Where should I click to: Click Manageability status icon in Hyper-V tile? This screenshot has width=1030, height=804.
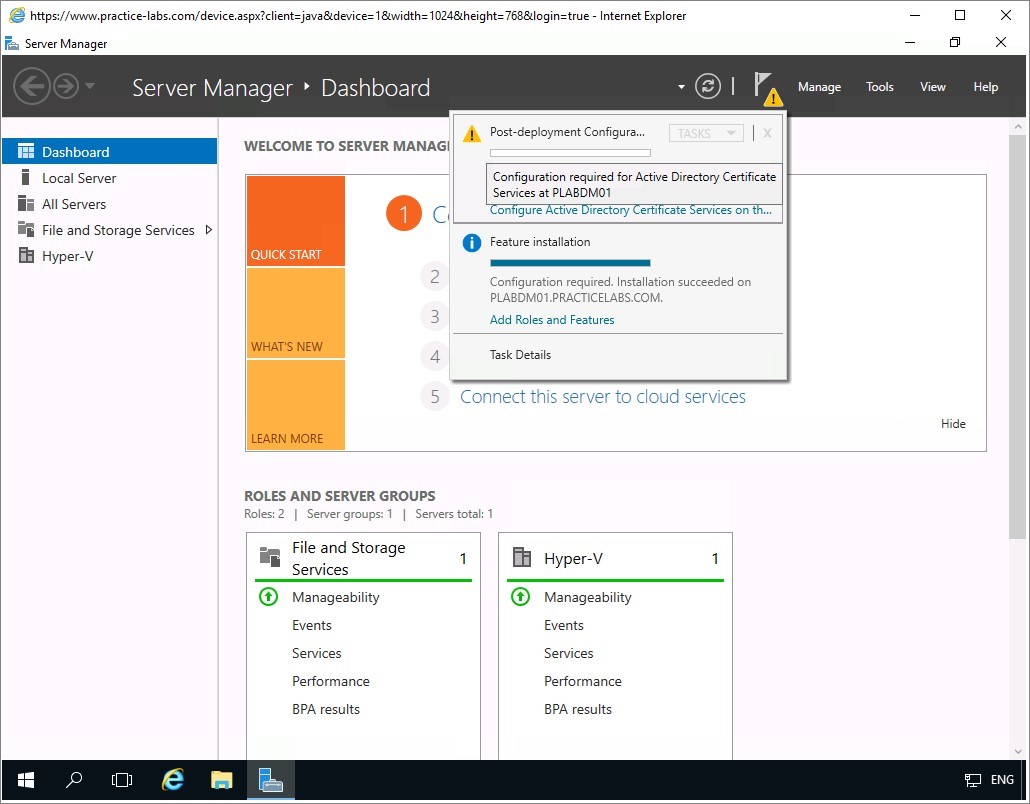coord(520,596)
